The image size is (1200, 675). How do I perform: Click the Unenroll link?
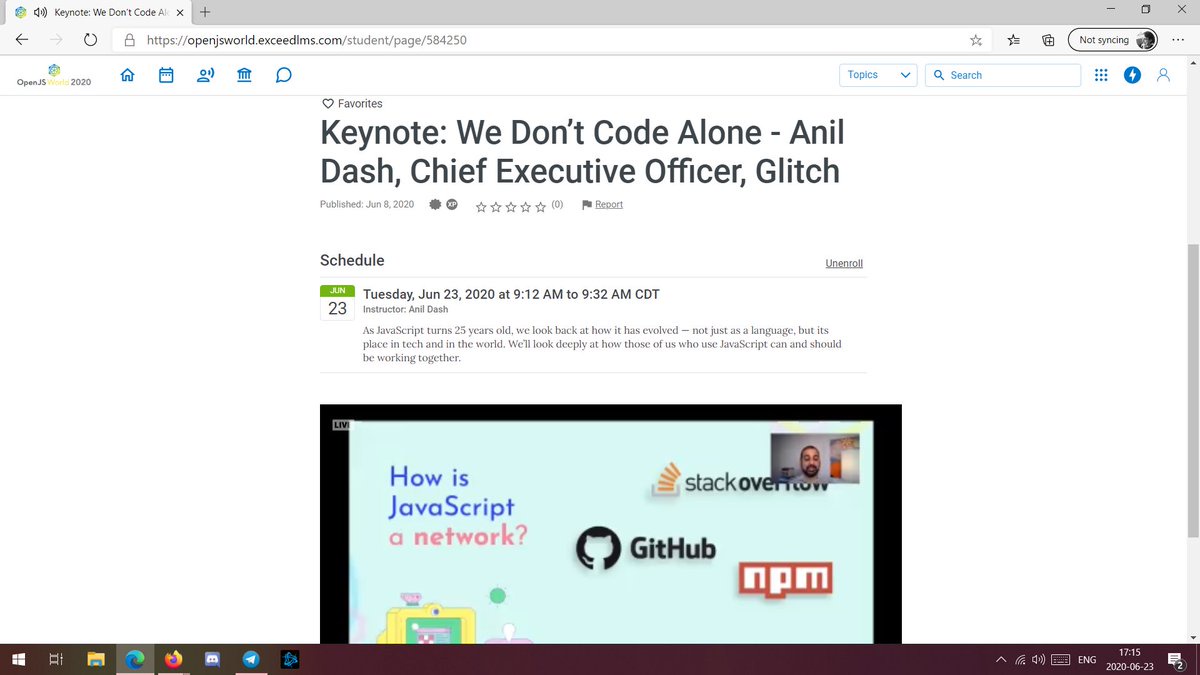844,263
